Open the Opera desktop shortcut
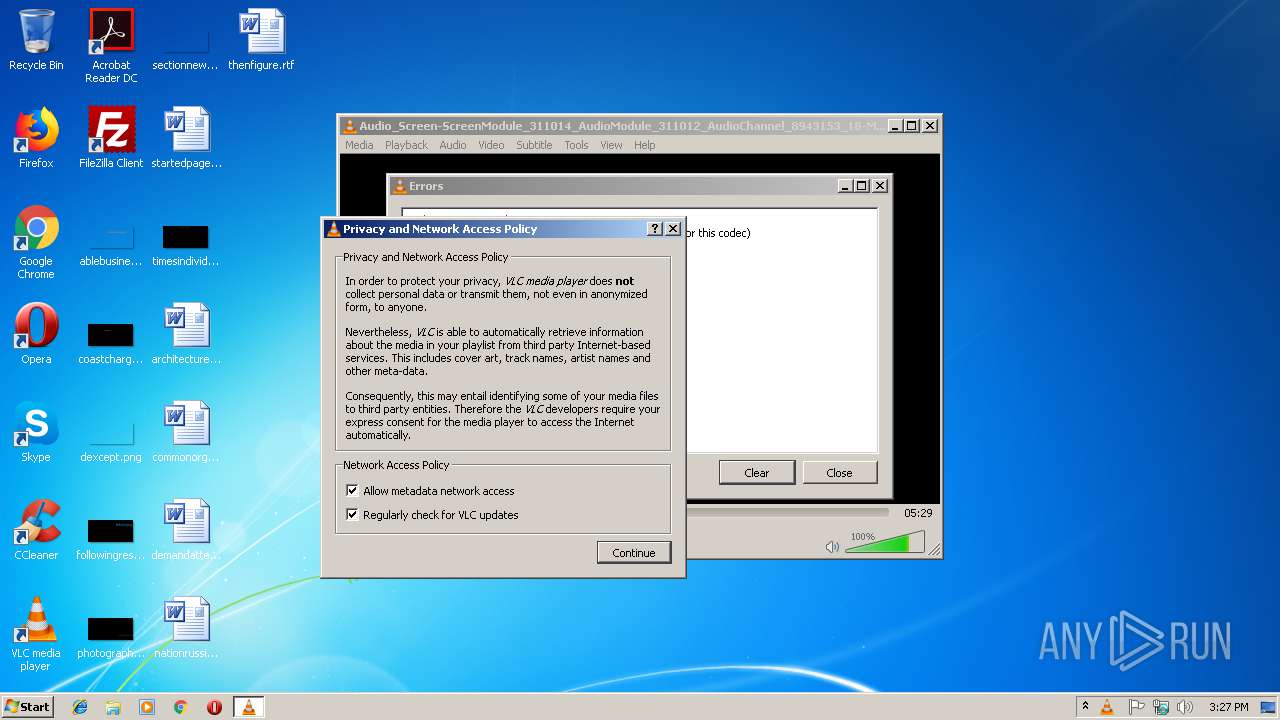1280x720 pixels. (x=36, y=335)
